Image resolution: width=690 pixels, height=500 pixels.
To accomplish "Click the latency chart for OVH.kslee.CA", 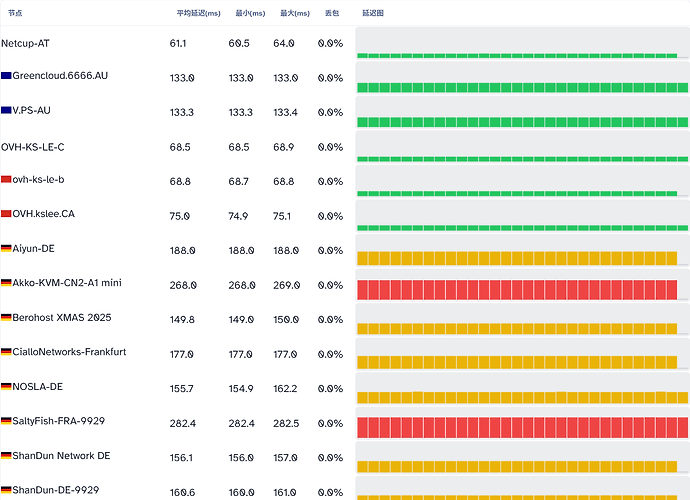I will pyautogui.click(x=522, y=216).
